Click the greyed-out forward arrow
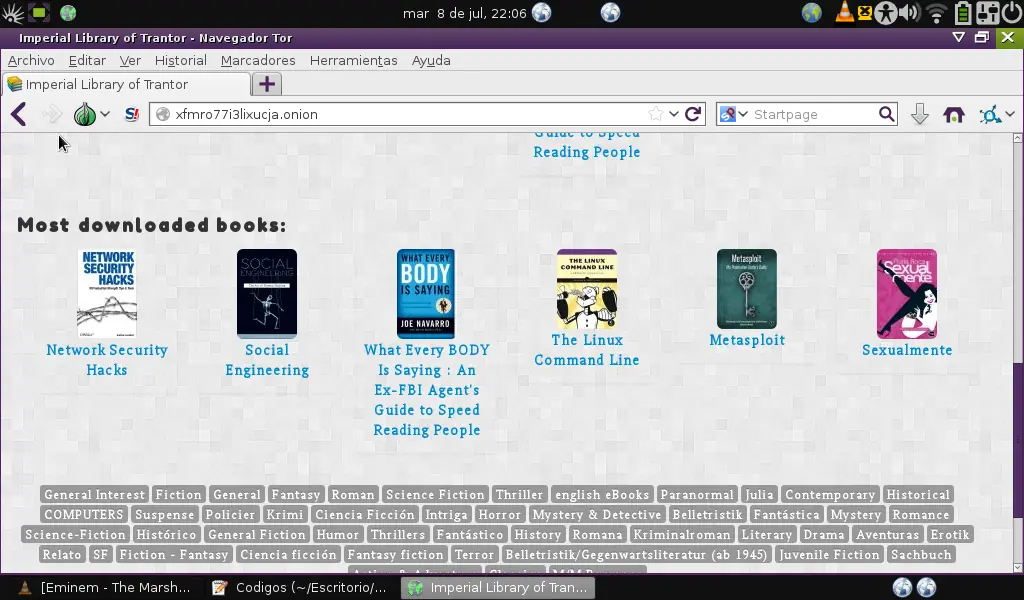The image size is (1024, 600). [x=52, y=114]
